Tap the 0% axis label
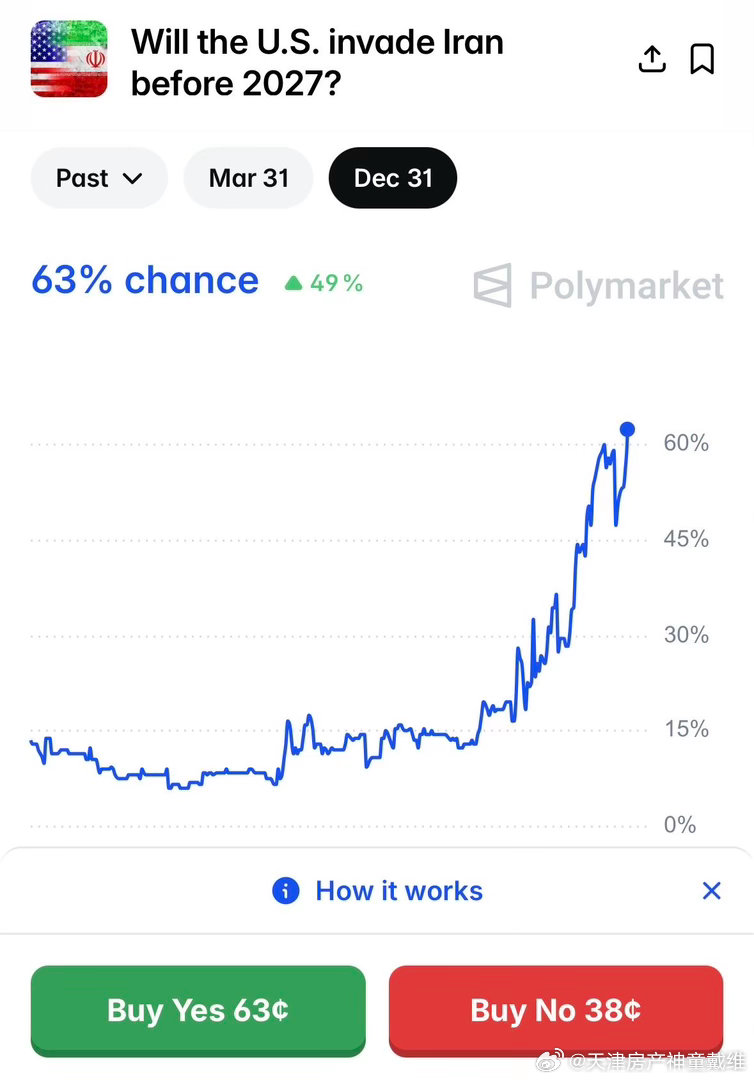Image resolution: width=754 pixels, height=1080 pixels. point(680,825)
